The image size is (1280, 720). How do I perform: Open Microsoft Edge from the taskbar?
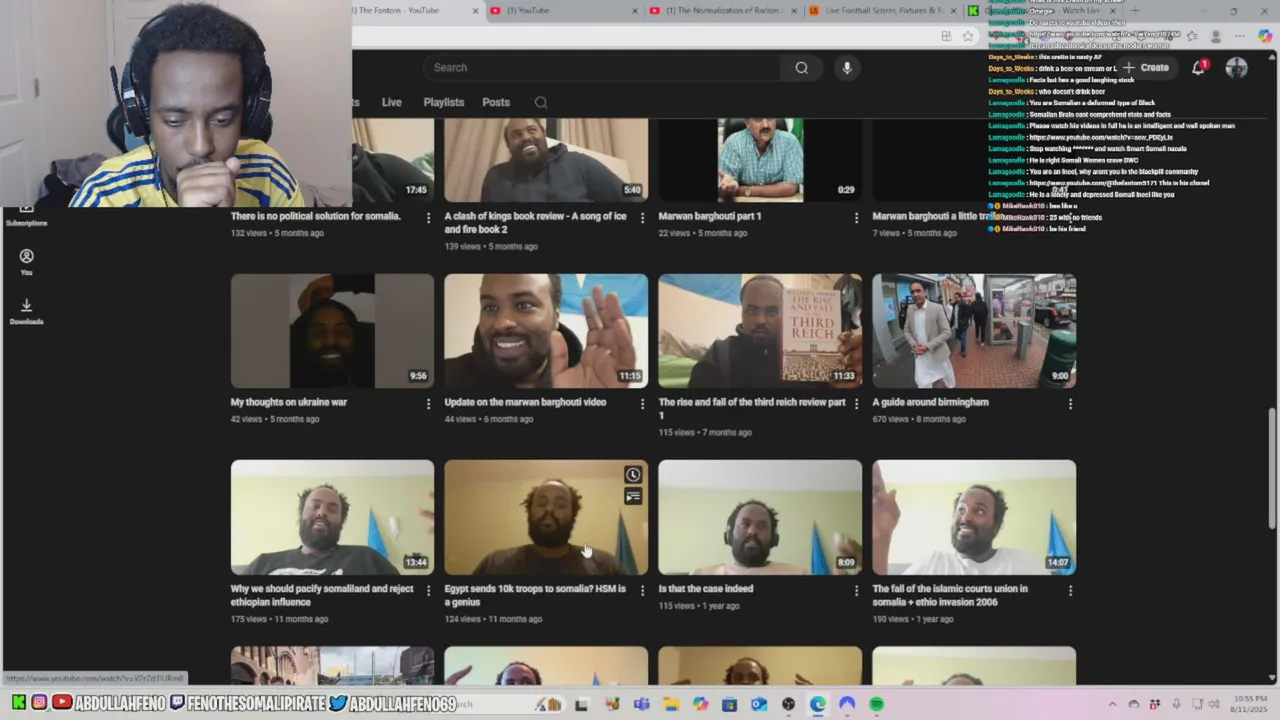pos(818,704)
